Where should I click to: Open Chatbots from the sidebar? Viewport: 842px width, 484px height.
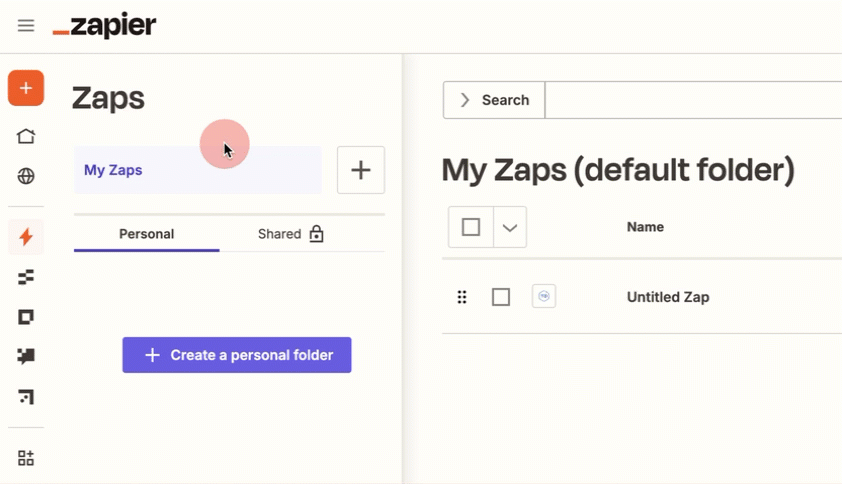click(x=26, y=356)
